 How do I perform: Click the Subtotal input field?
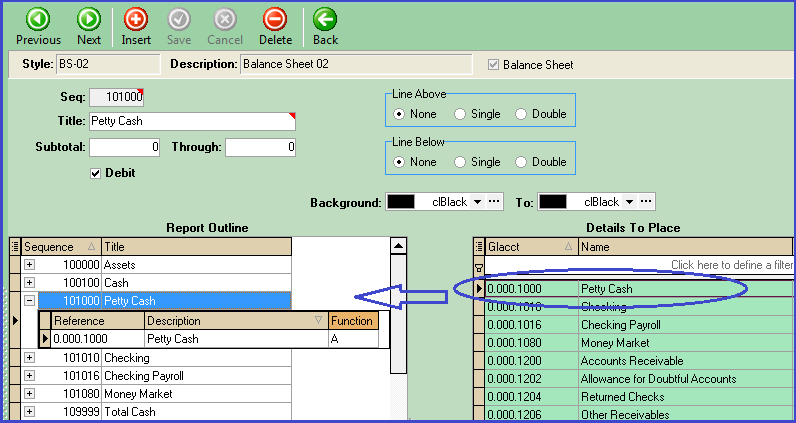(x=124, y=148)
